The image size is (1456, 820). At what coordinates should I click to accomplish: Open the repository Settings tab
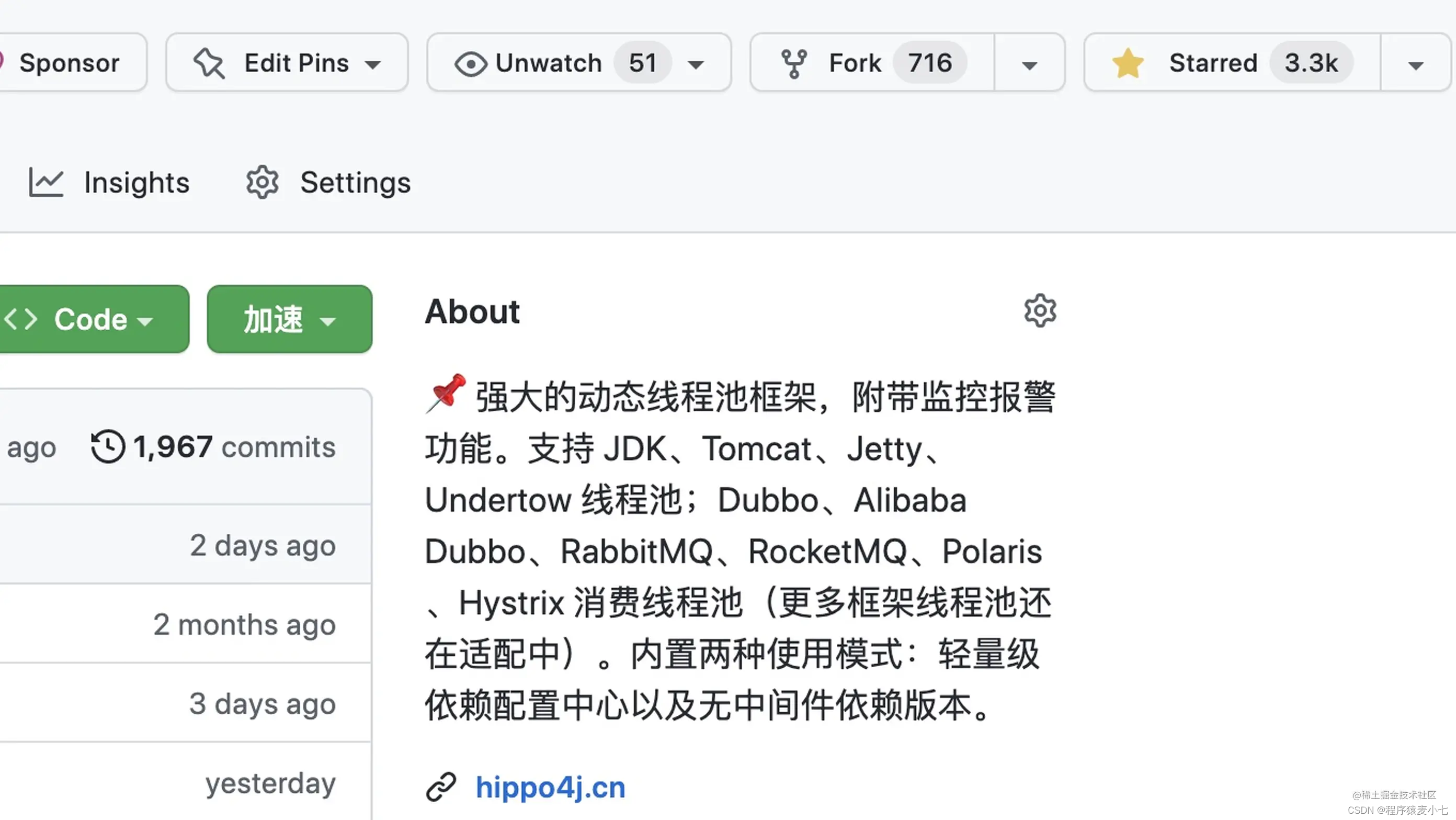(355, 182)
